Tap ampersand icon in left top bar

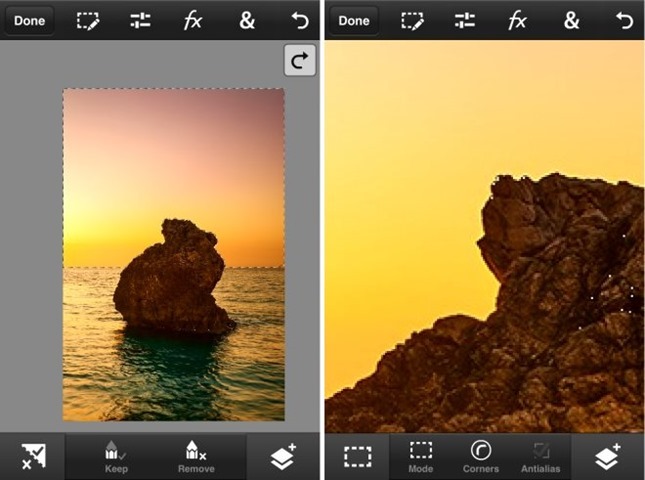tap(246, 20)
